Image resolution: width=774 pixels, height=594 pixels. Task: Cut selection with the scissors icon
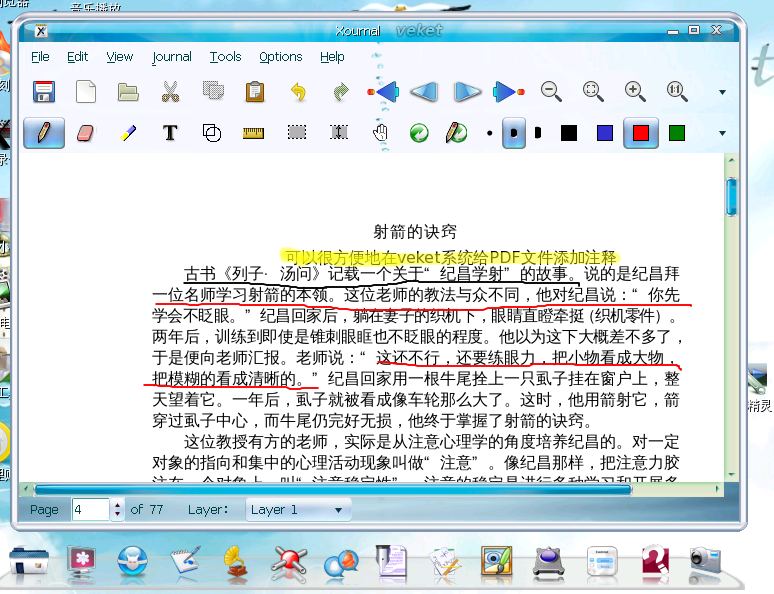click(x=170, y=92)
